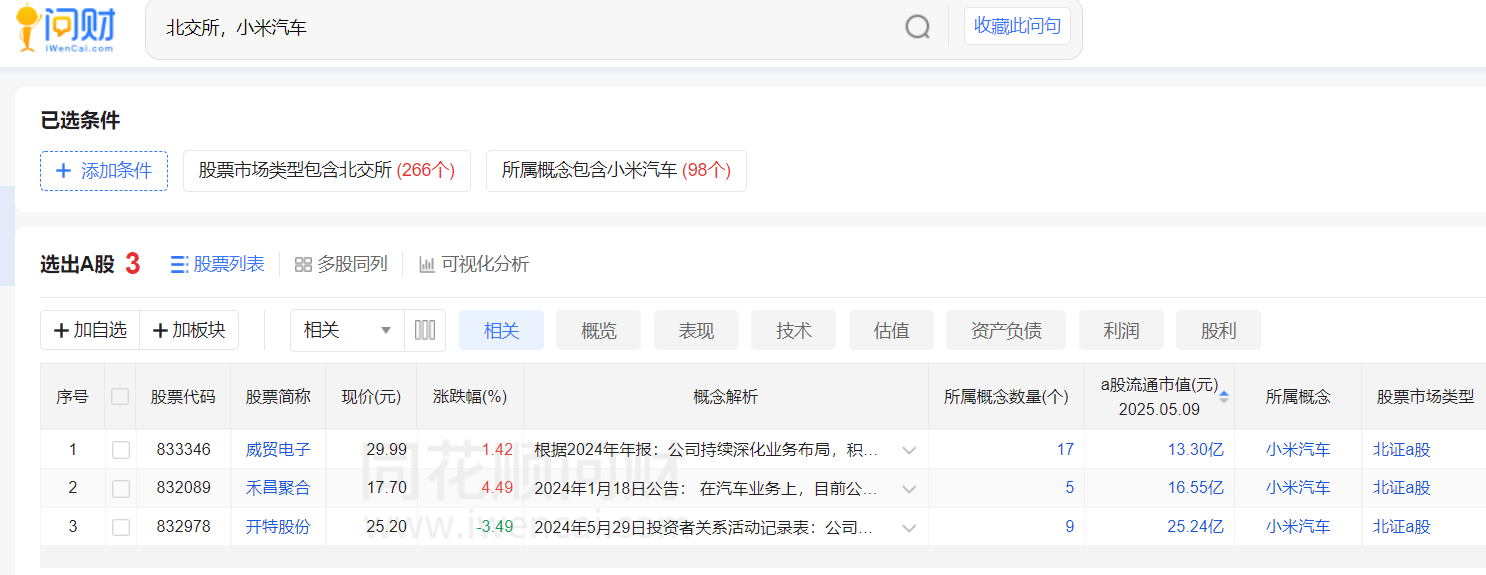Switch to 多股同列 view
1486x575 pixels.
click(x=341, y=264)
